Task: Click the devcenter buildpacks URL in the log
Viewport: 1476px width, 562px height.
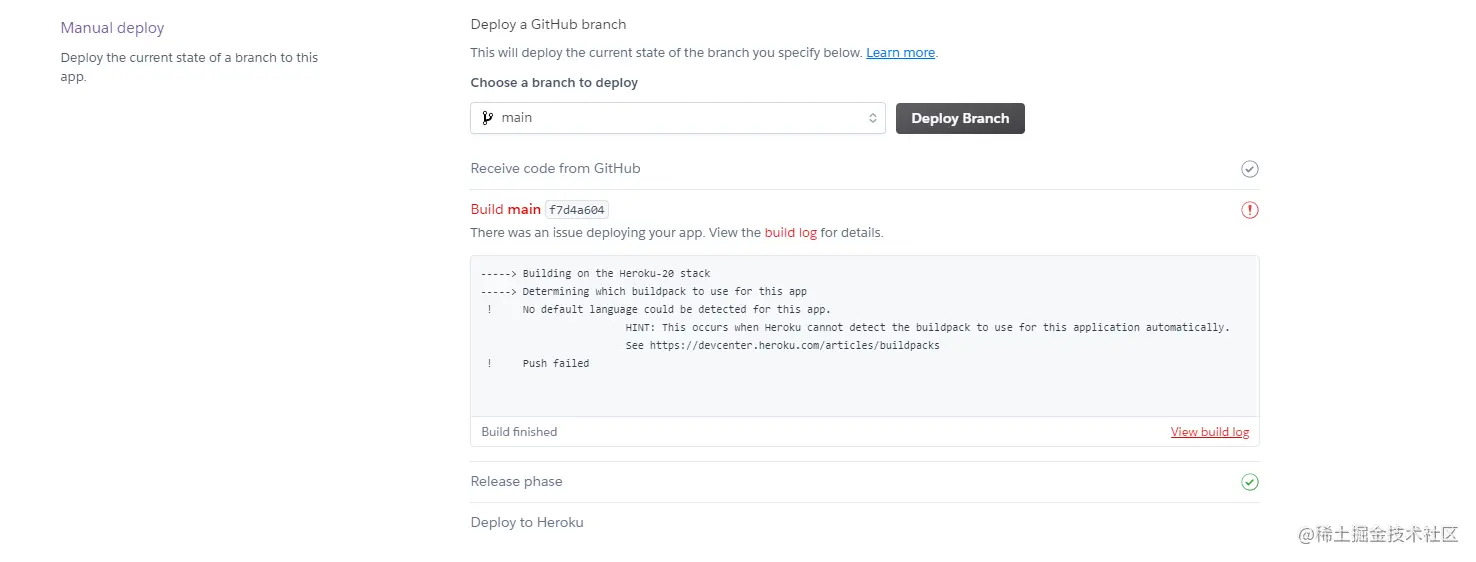Action: point(794,346)
